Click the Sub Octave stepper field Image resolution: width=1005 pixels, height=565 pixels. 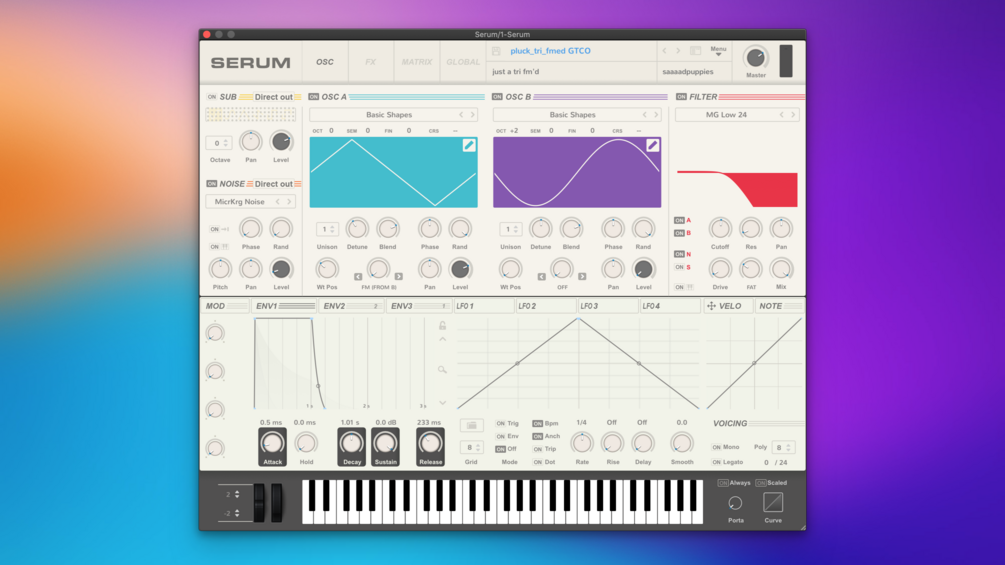(219, 143)
